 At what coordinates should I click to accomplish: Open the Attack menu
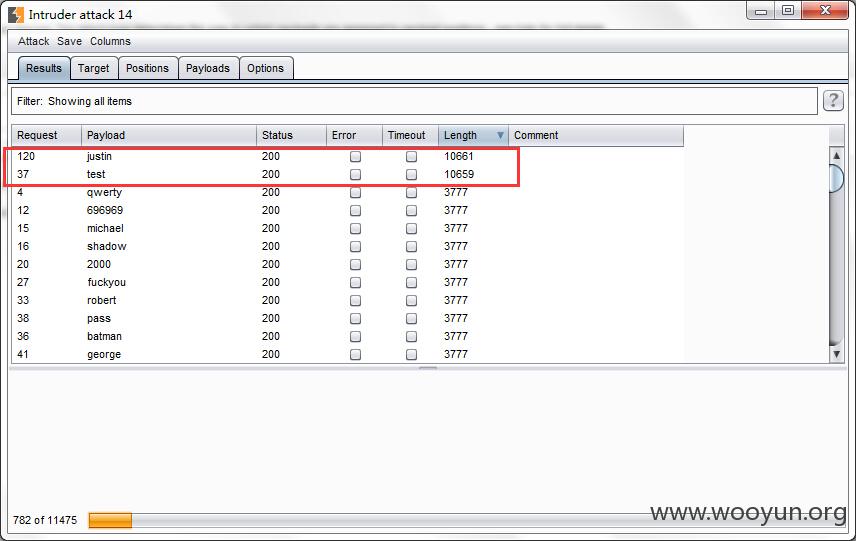coord(33,41)
